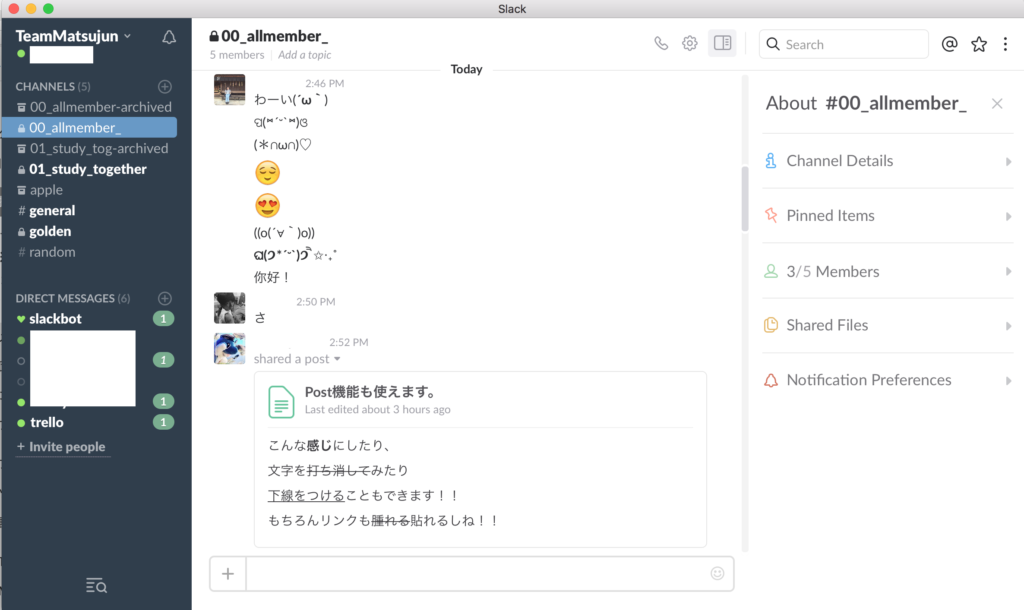Image resolution: width=1024 pixels, height=610 pixels.
Task: Click the notifications bell icon in sidebar
Action: tap(169, 37)
